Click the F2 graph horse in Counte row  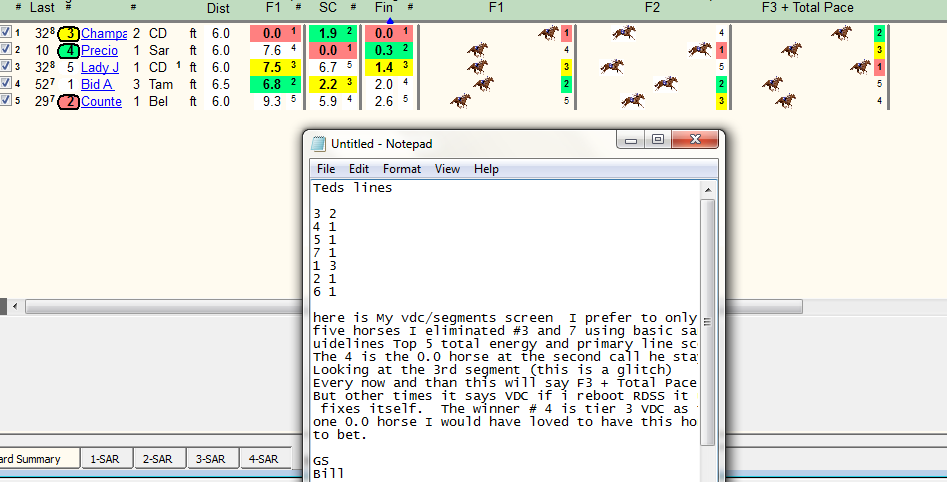pyautogui.click(x=634, y=100)
